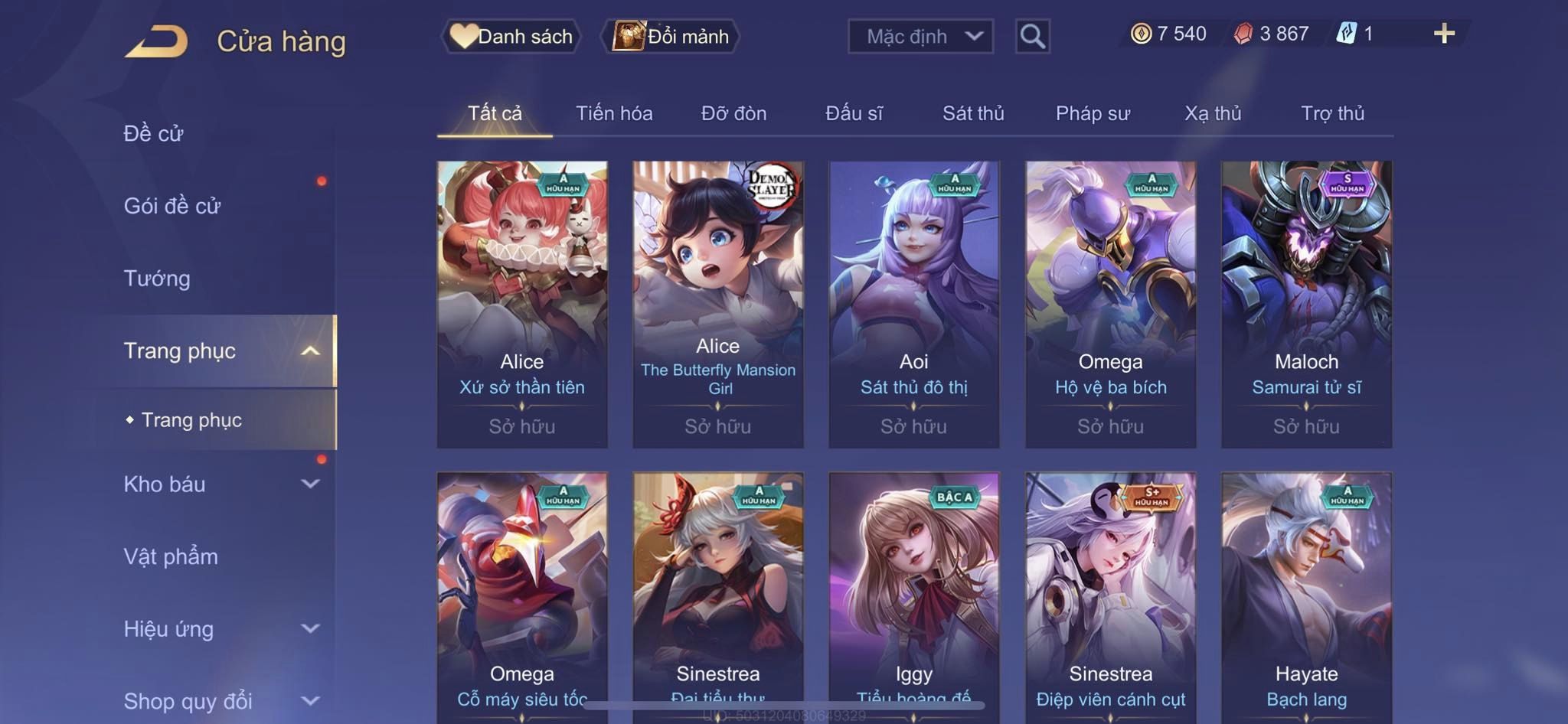Screen dimensions: 1568x724
Task: Tap the golden back arrow icon
Action: (156, 41)
